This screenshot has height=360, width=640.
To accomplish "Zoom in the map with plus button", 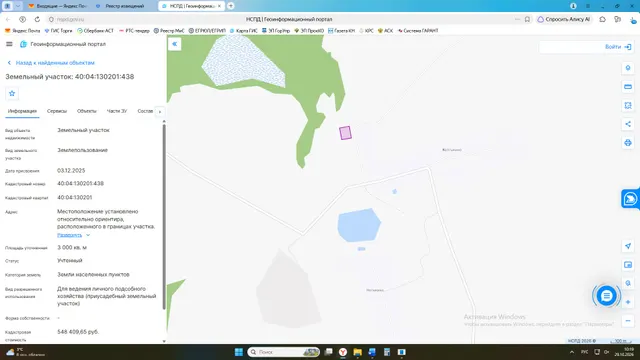I will pos(628,302).
